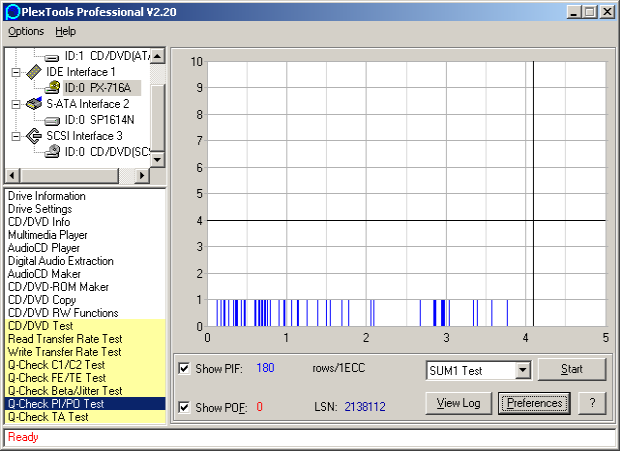Click the question mark help button

click(592, 403)
